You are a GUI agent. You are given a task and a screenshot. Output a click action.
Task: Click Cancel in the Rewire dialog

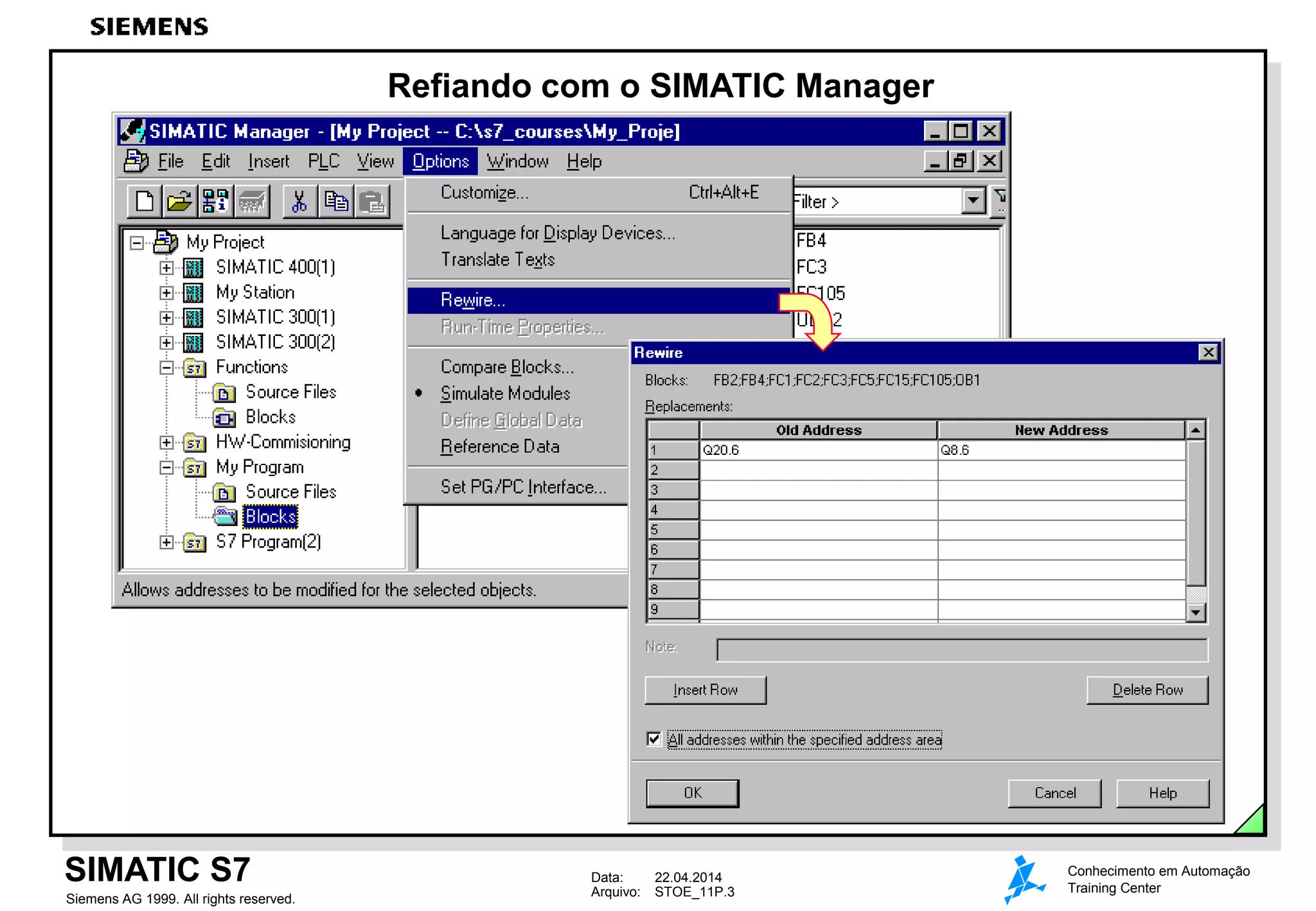pyautogui.click(x=1054, y=793)
